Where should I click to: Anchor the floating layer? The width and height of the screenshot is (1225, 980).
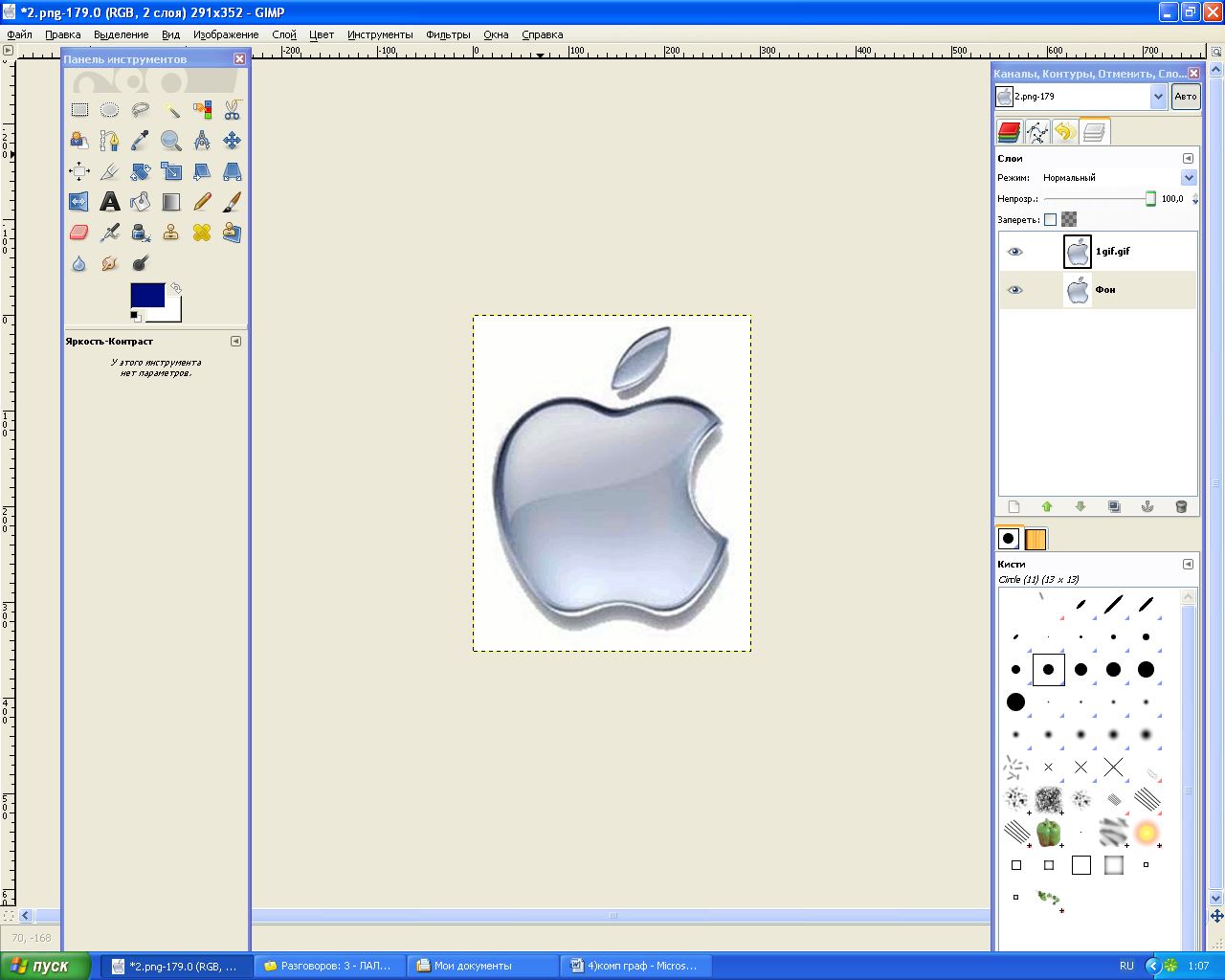tap(1147, 506)
